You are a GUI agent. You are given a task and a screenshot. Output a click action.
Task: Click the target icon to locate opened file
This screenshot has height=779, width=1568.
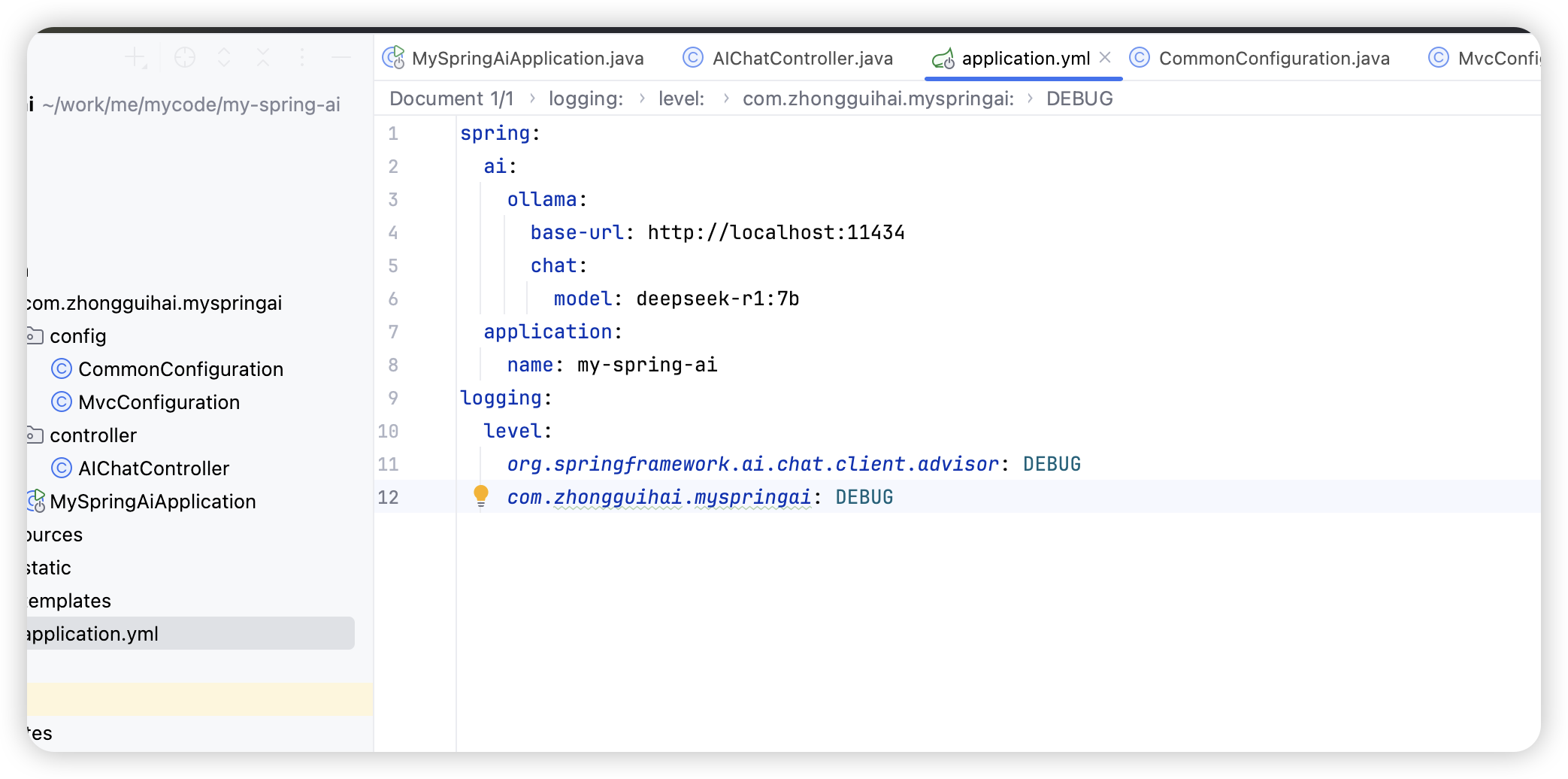tap(185, 57)
